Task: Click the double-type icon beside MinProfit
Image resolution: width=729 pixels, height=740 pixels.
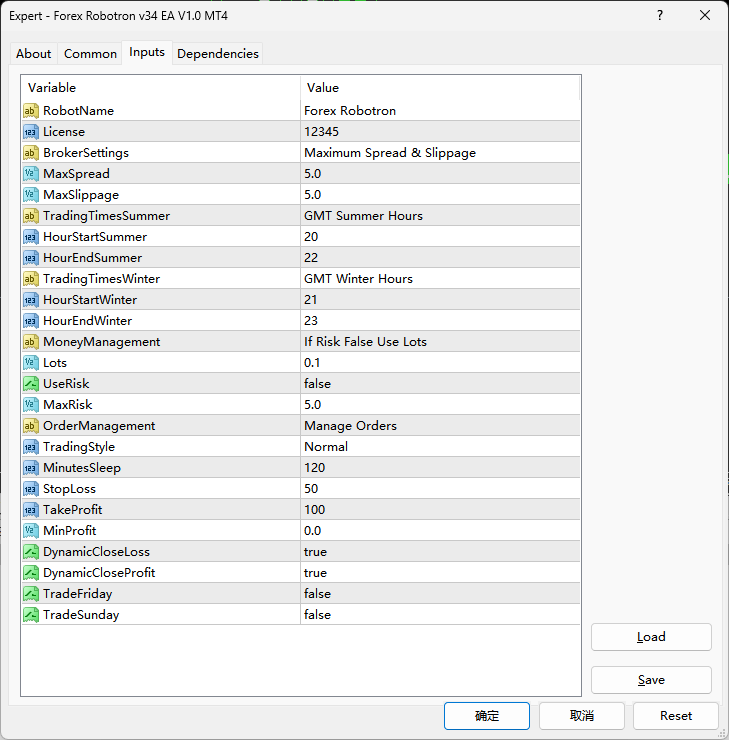Action: click(x=31, y=531)
